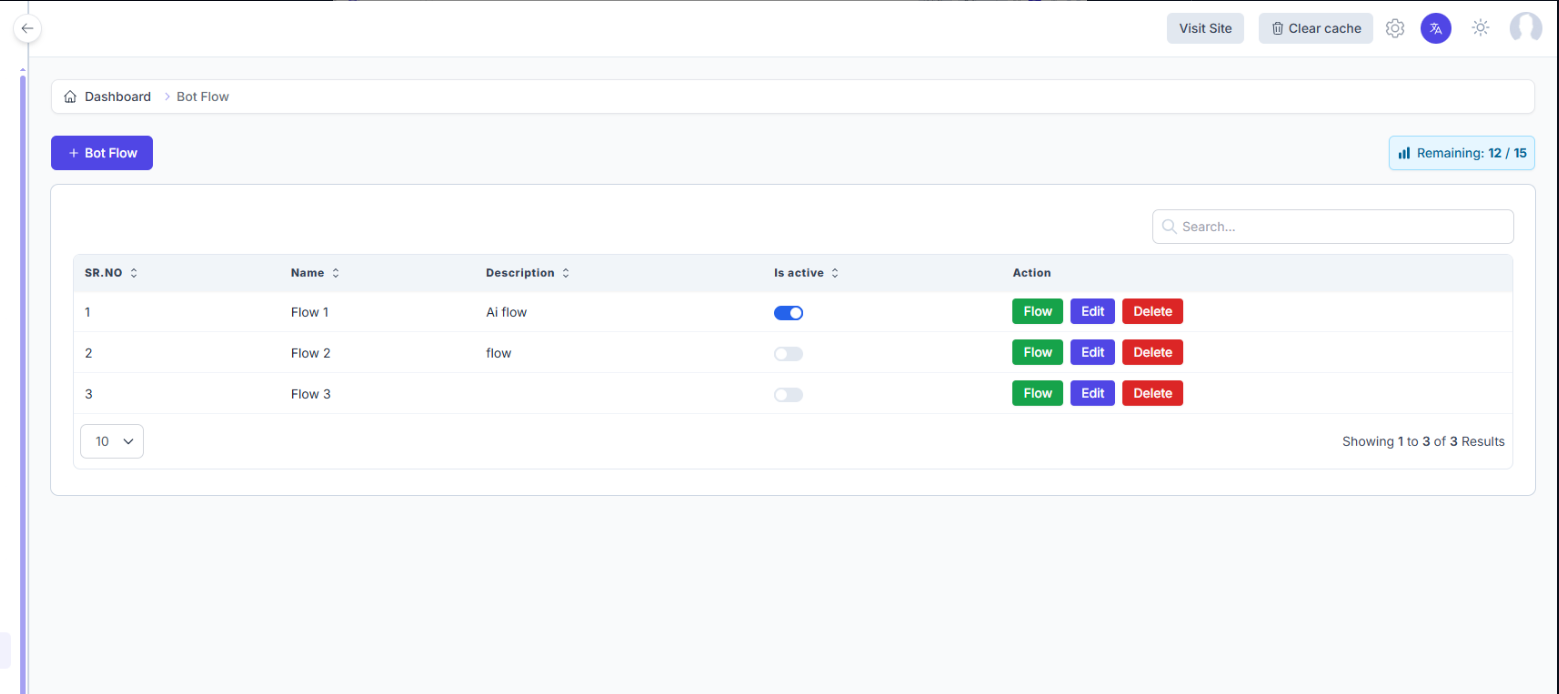Screen dimensions: 1559x694
Task: Click the Visit Site button
Action: (x=1205, y=29)
